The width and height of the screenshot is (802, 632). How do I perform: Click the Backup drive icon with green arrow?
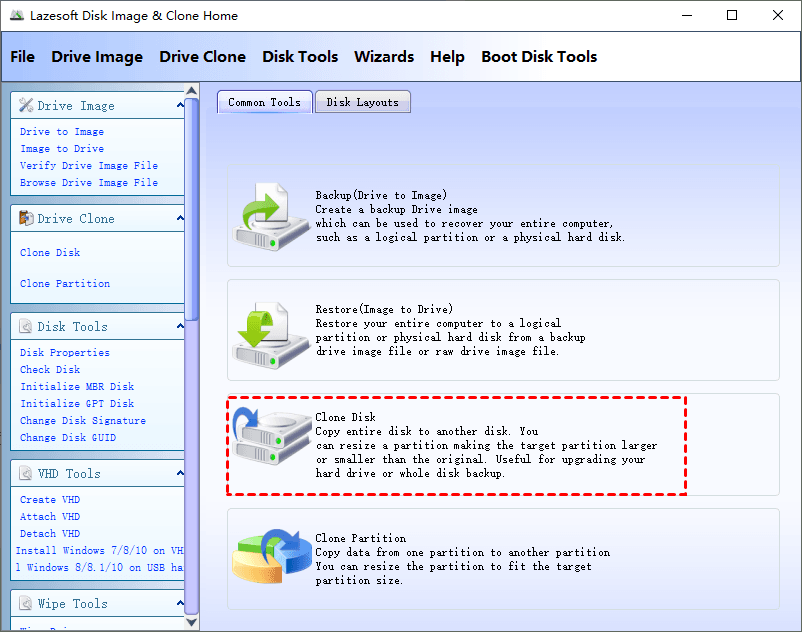271,216
